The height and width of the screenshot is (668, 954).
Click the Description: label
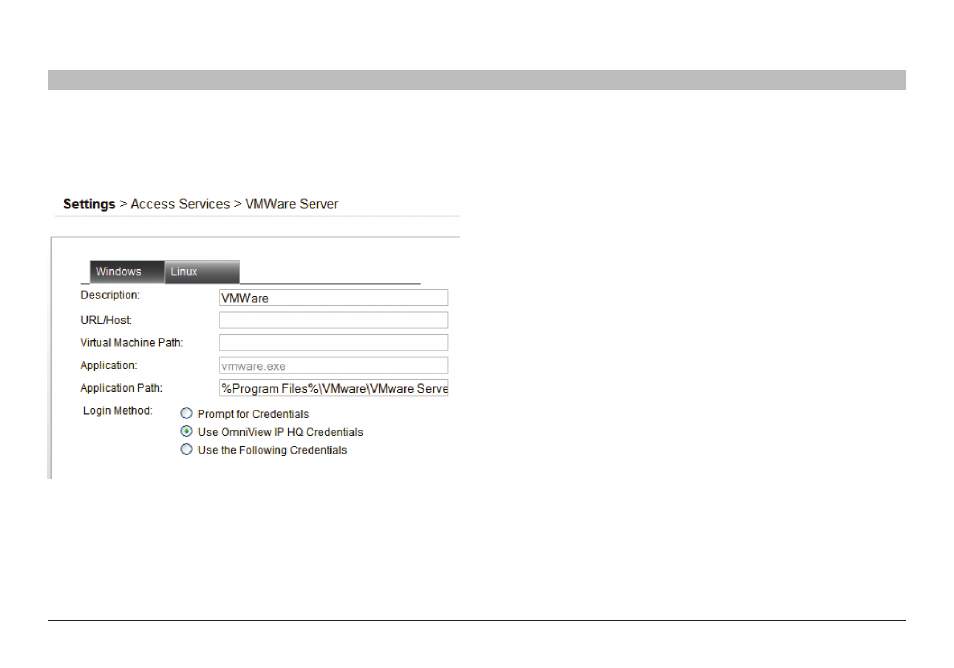(110, 295)
